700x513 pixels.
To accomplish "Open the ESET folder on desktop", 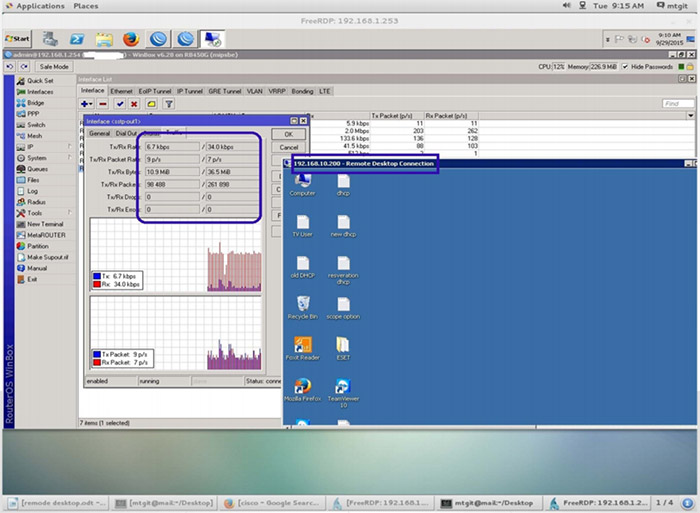I will coord(343,349).
